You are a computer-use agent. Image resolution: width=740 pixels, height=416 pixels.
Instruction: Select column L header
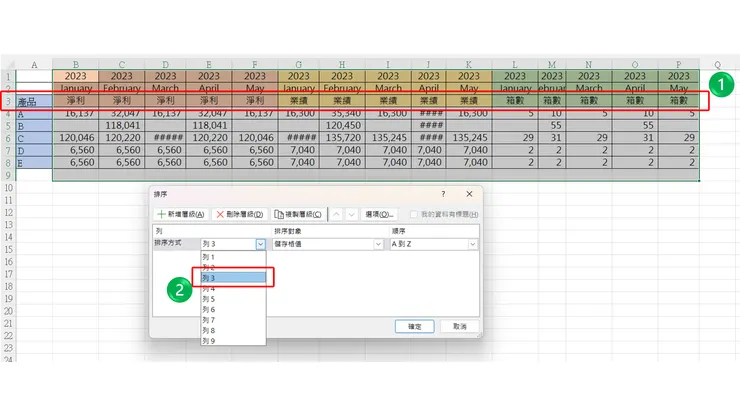click(x=514, y=64)
